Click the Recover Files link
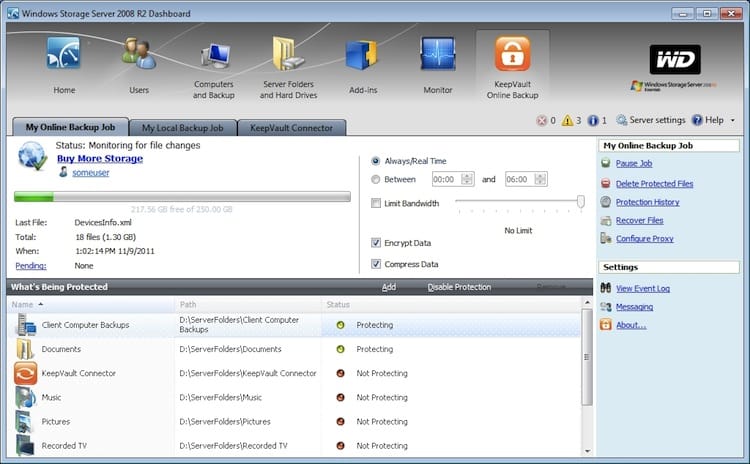The image size is (750, 464). 640,221
